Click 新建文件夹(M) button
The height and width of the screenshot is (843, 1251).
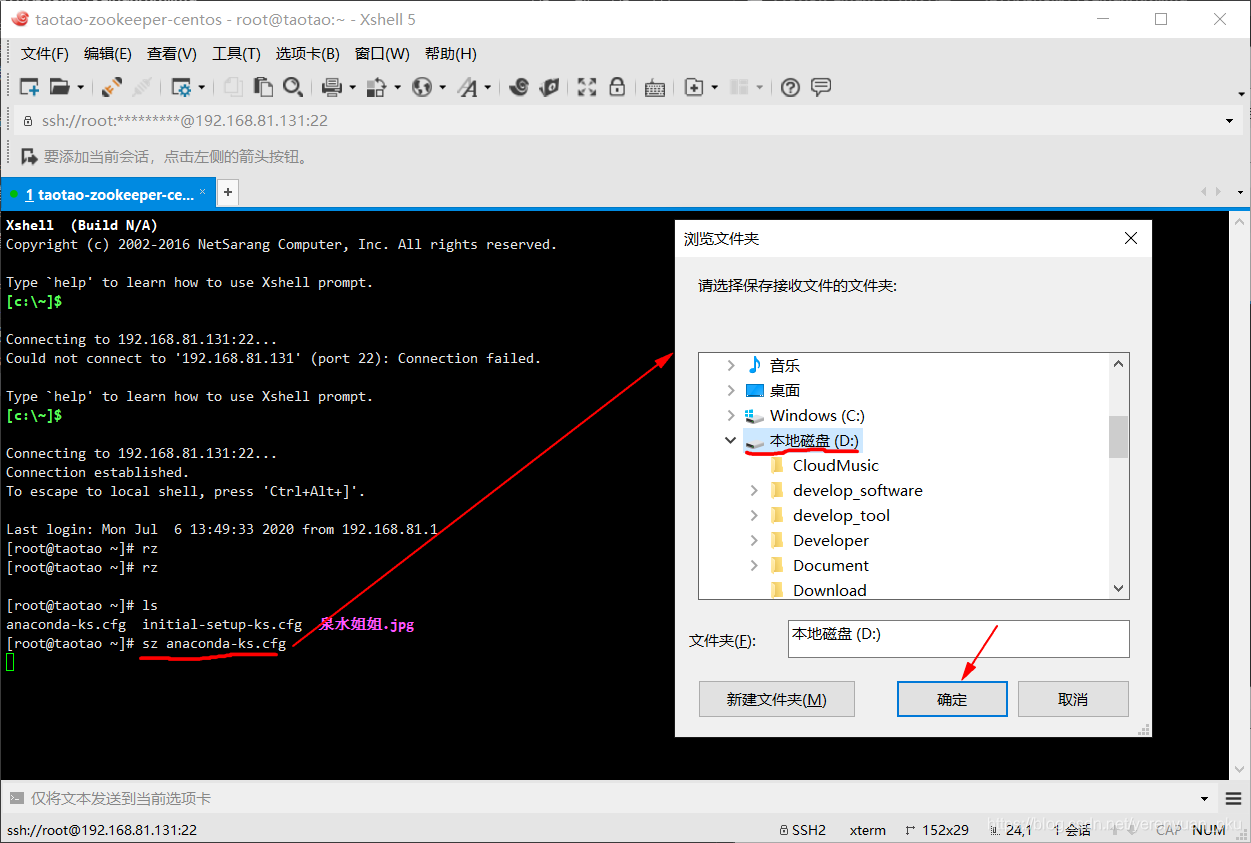tap(777, 699)
